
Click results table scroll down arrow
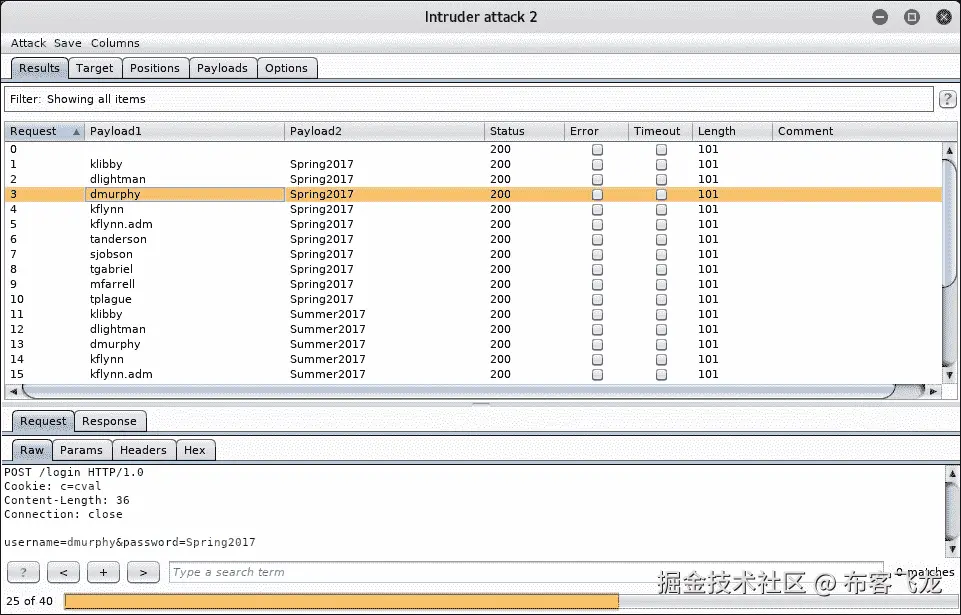click(x=949, y=375)
